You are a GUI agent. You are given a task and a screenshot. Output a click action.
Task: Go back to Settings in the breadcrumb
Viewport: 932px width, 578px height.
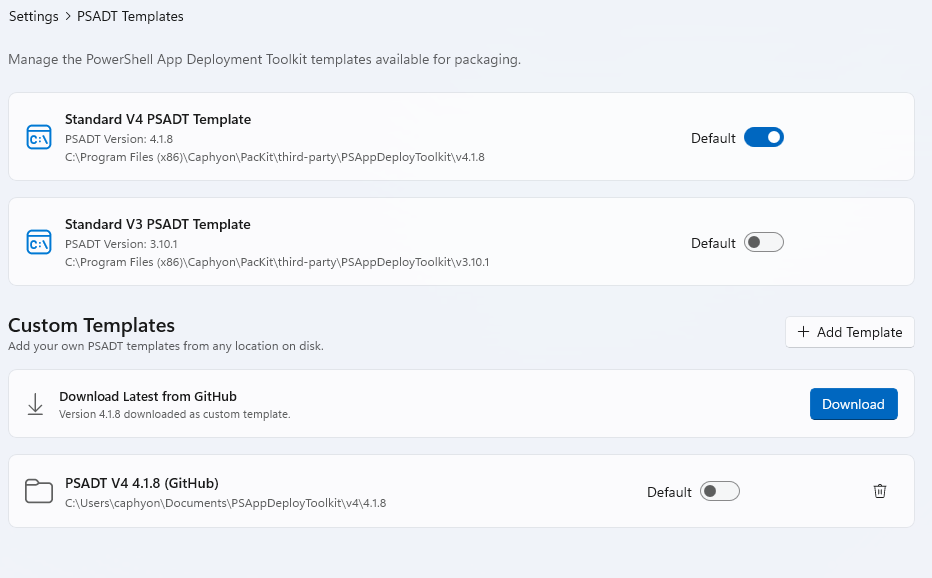33,17
